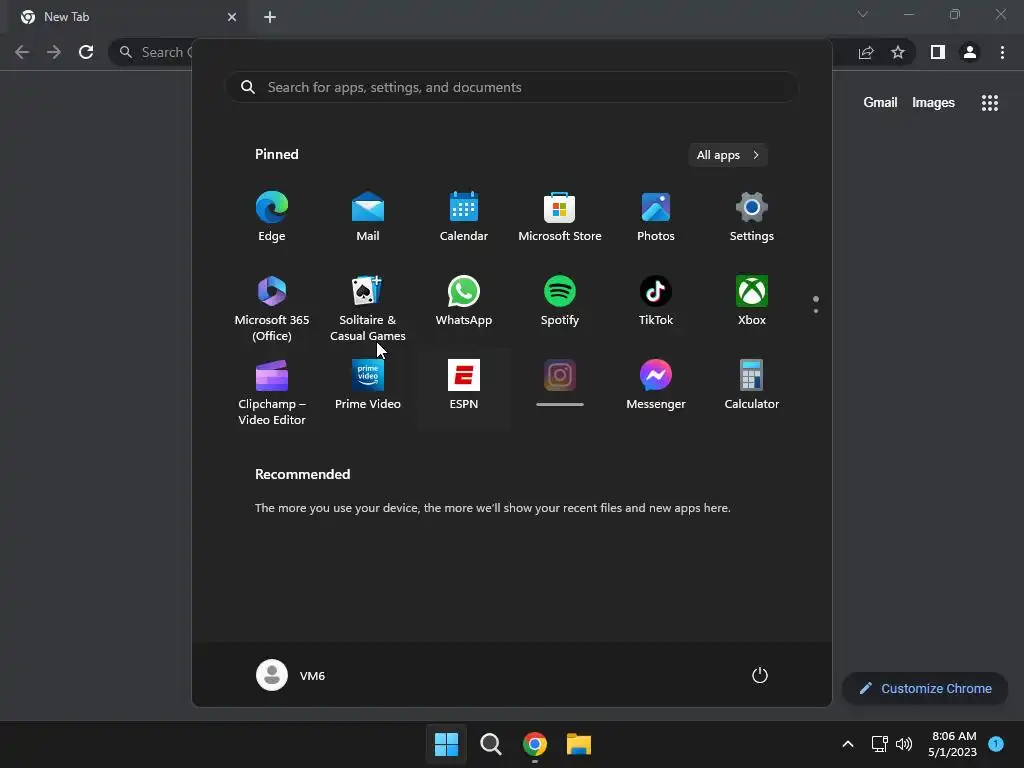Screen dimensions: 1024x768
Task: Open a new tab in Chrome
Action: pos(270,17)
